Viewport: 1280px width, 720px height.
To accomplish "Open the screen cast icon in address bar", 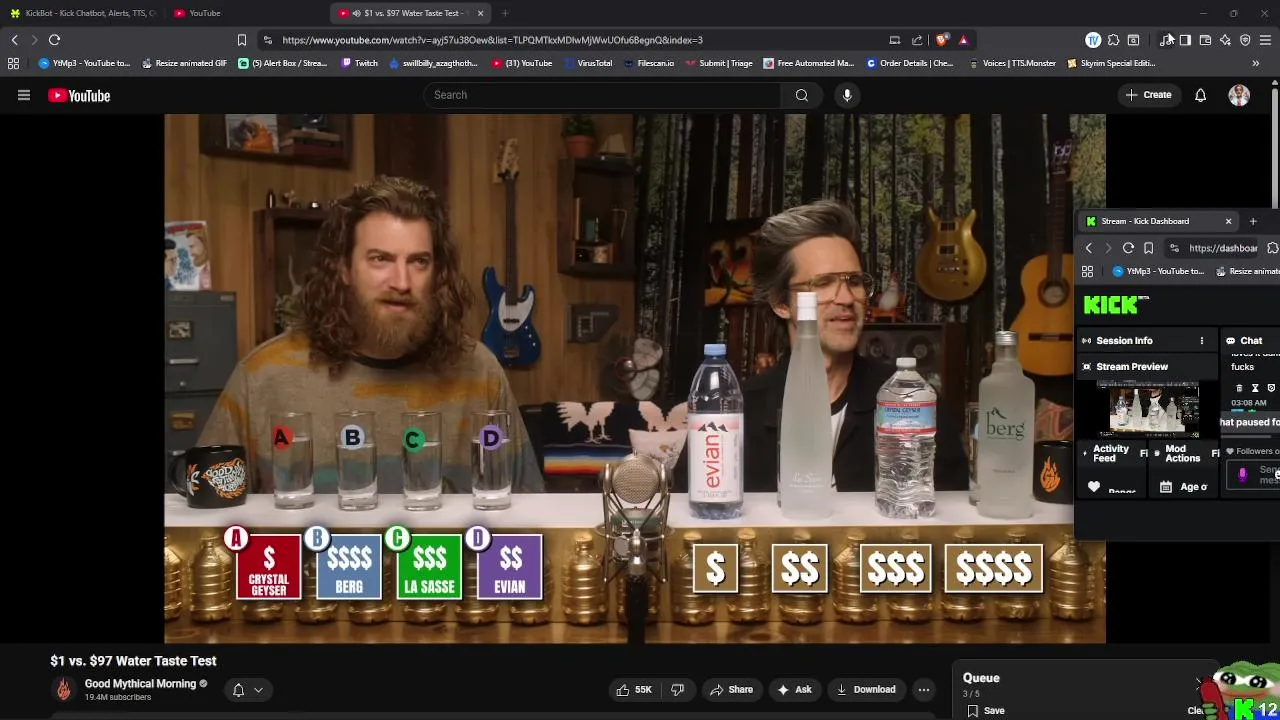I will 895,40.
